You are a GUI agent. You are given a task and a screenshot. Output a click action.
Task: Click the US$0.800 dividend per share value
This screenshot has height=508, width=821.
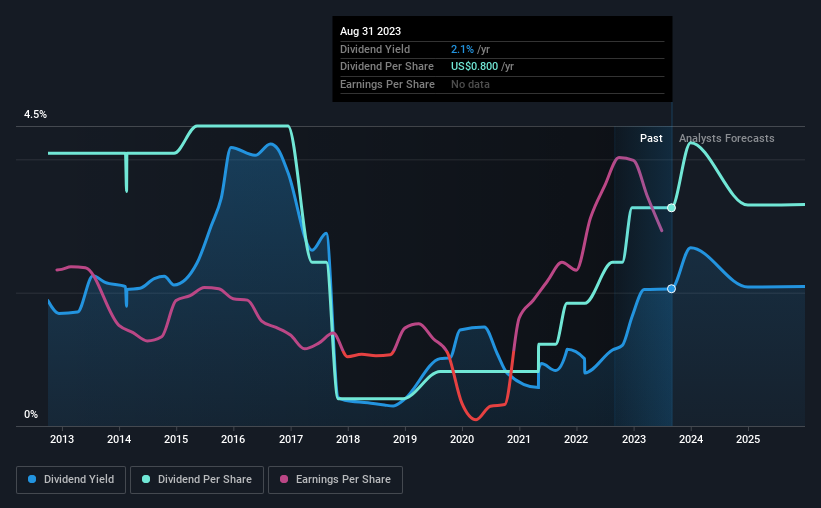[x=474, y=67]
